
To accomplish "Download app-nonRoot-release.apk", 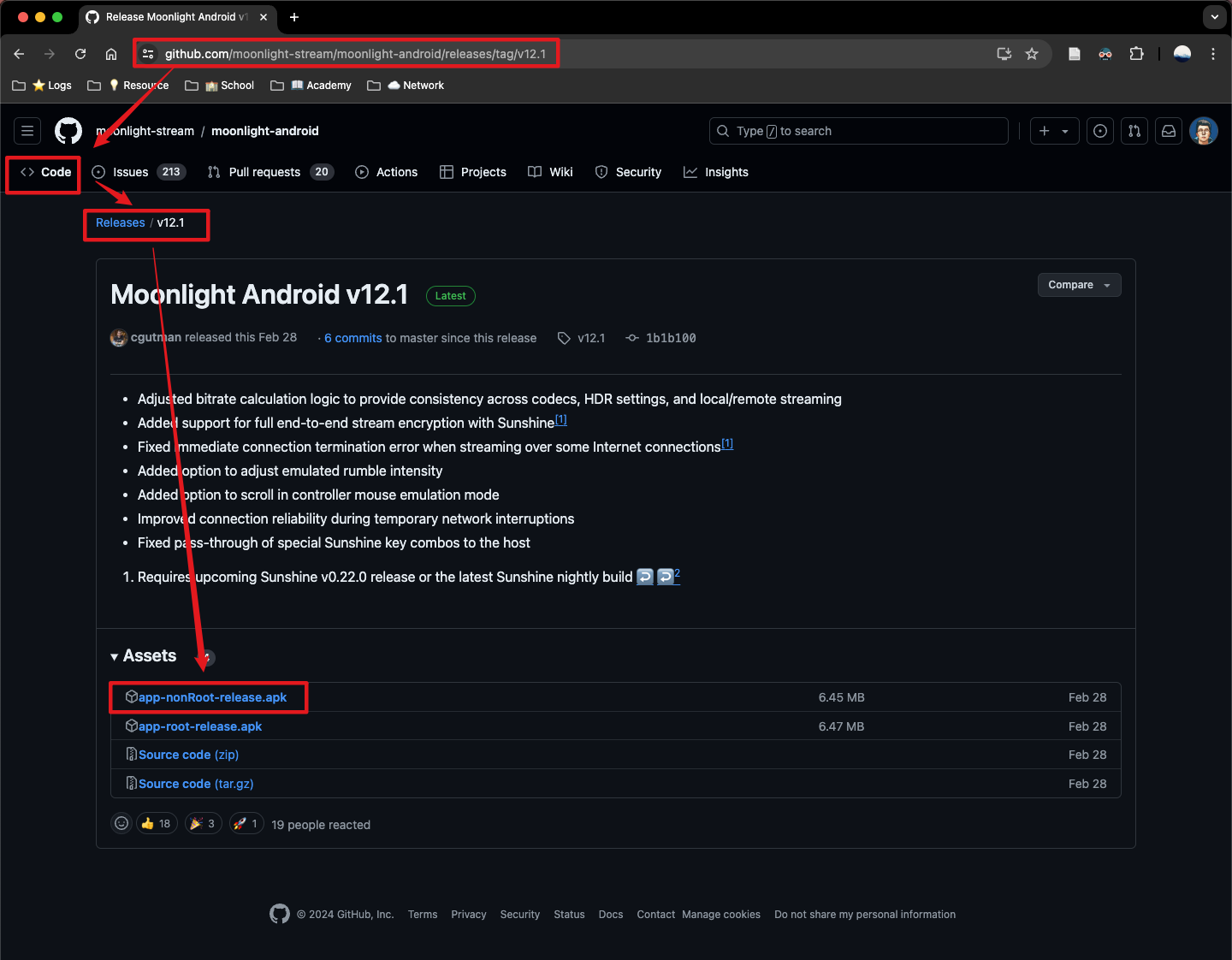I will pyautogui.click(x=211, y=696).
